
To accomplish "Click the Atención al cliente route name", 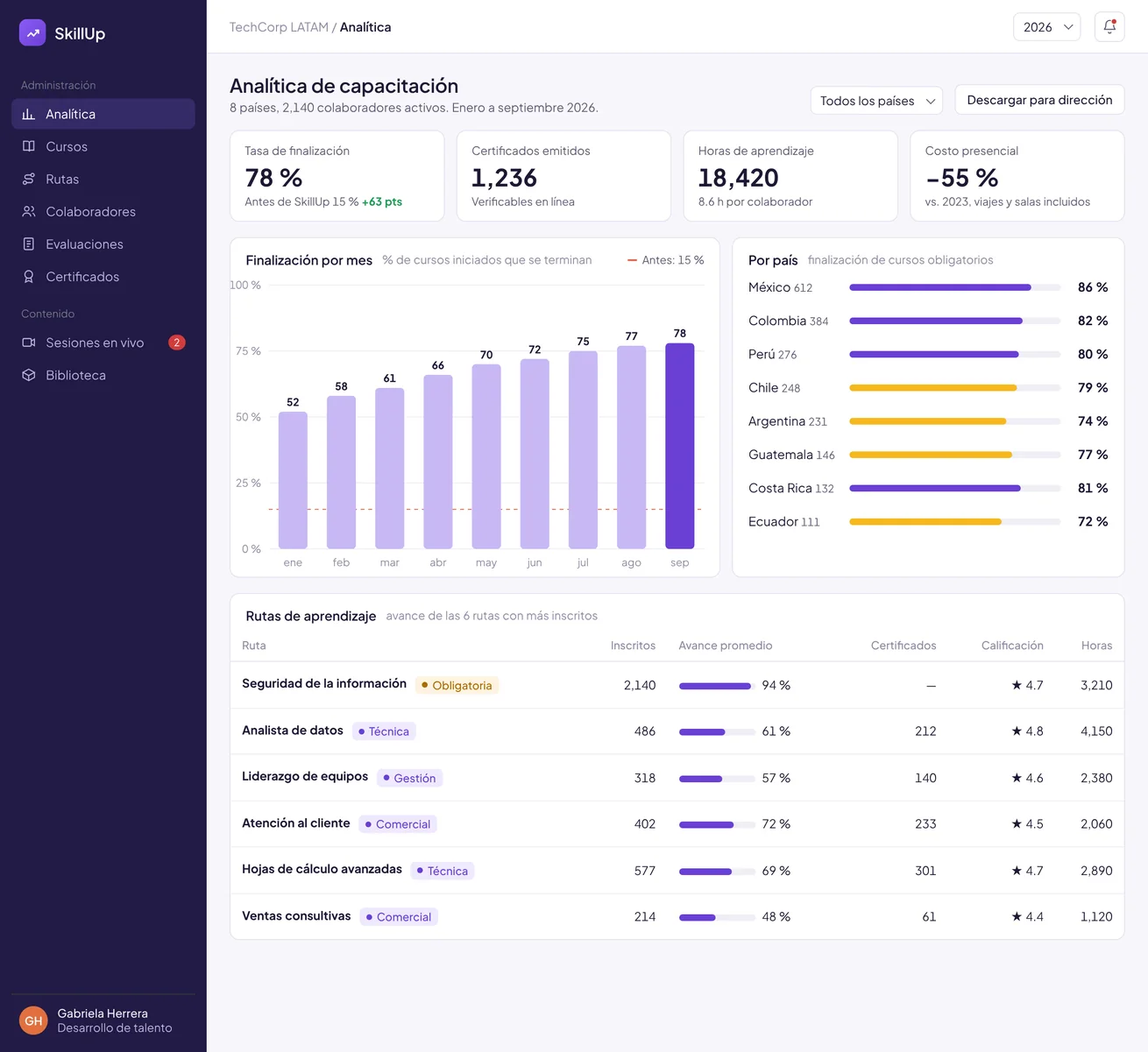I will 296,823.
